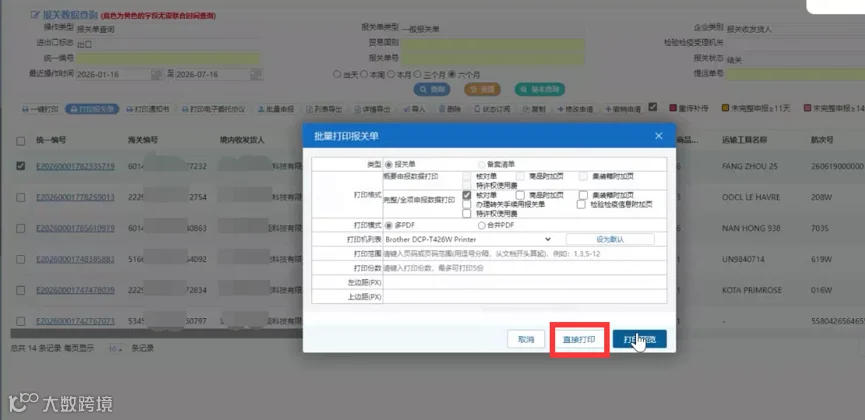Click 打印电子委托协议 in the toolbar
This screenshot has width=865, height=420.
pyautogui.click(x=213, y=109)
